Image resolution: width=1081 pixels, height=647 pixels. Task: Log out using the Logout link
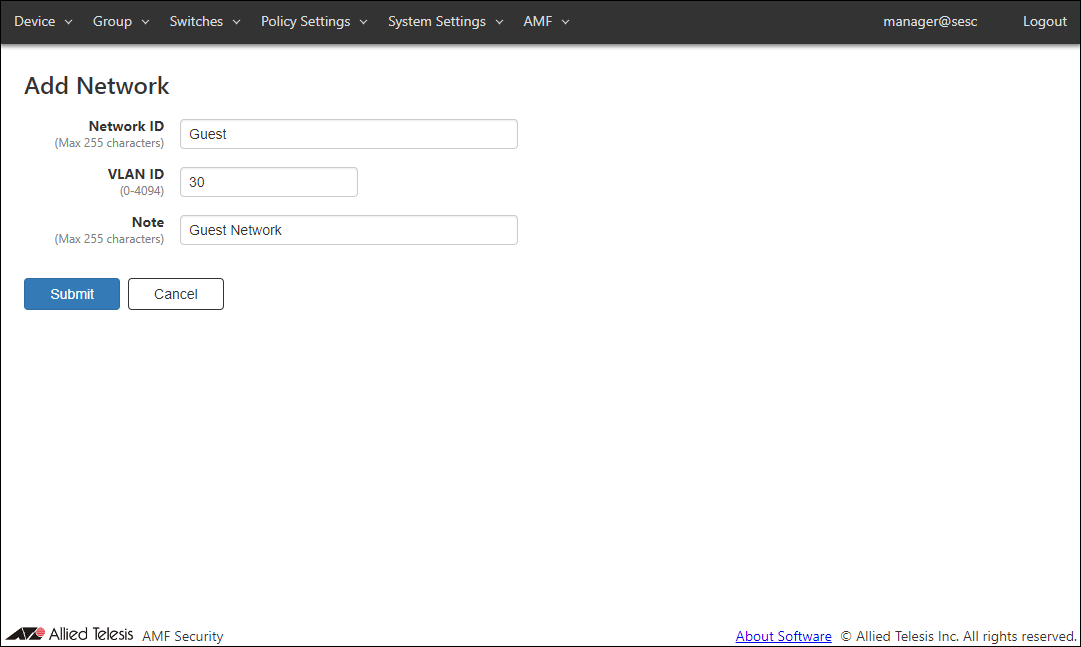coord(1044,22)
